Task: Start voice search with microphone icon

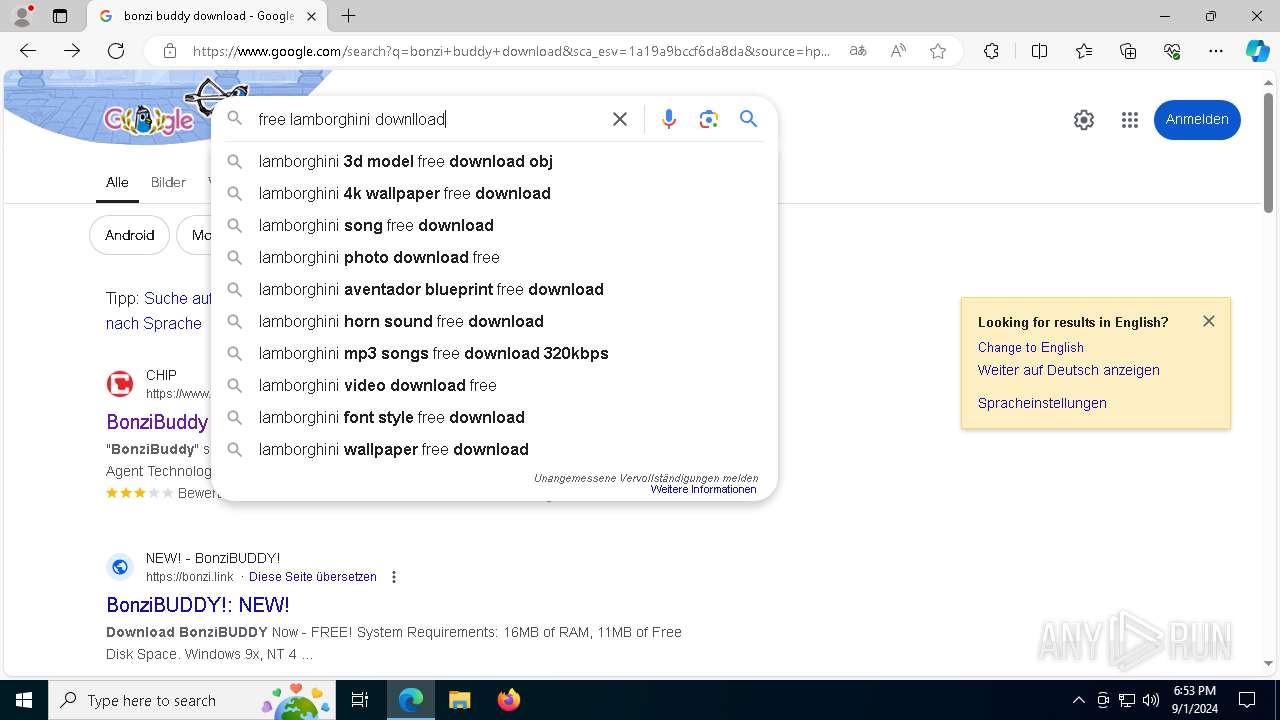Action: pyautogui.click(x=669, y=119)
